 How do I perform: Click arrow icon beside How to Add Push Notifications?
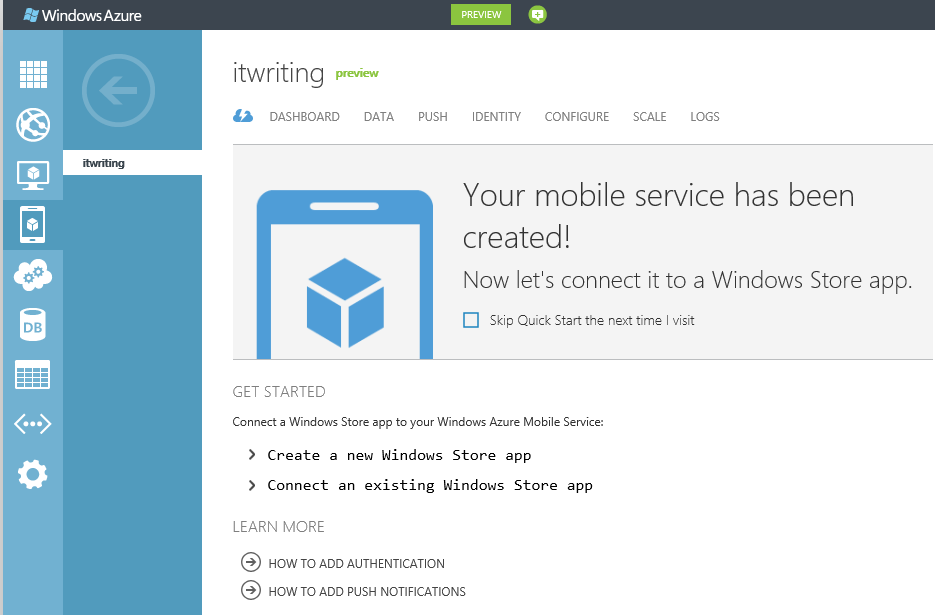[x=250, y=590]
